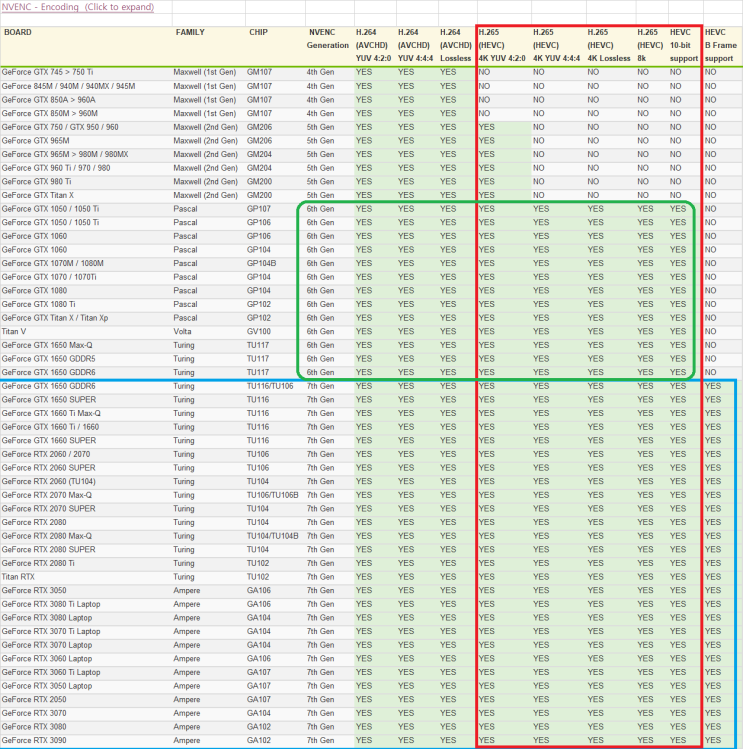Click the TU116/TU106 chip cell
This screenshot has height=749, width=743.
[270, 386]
